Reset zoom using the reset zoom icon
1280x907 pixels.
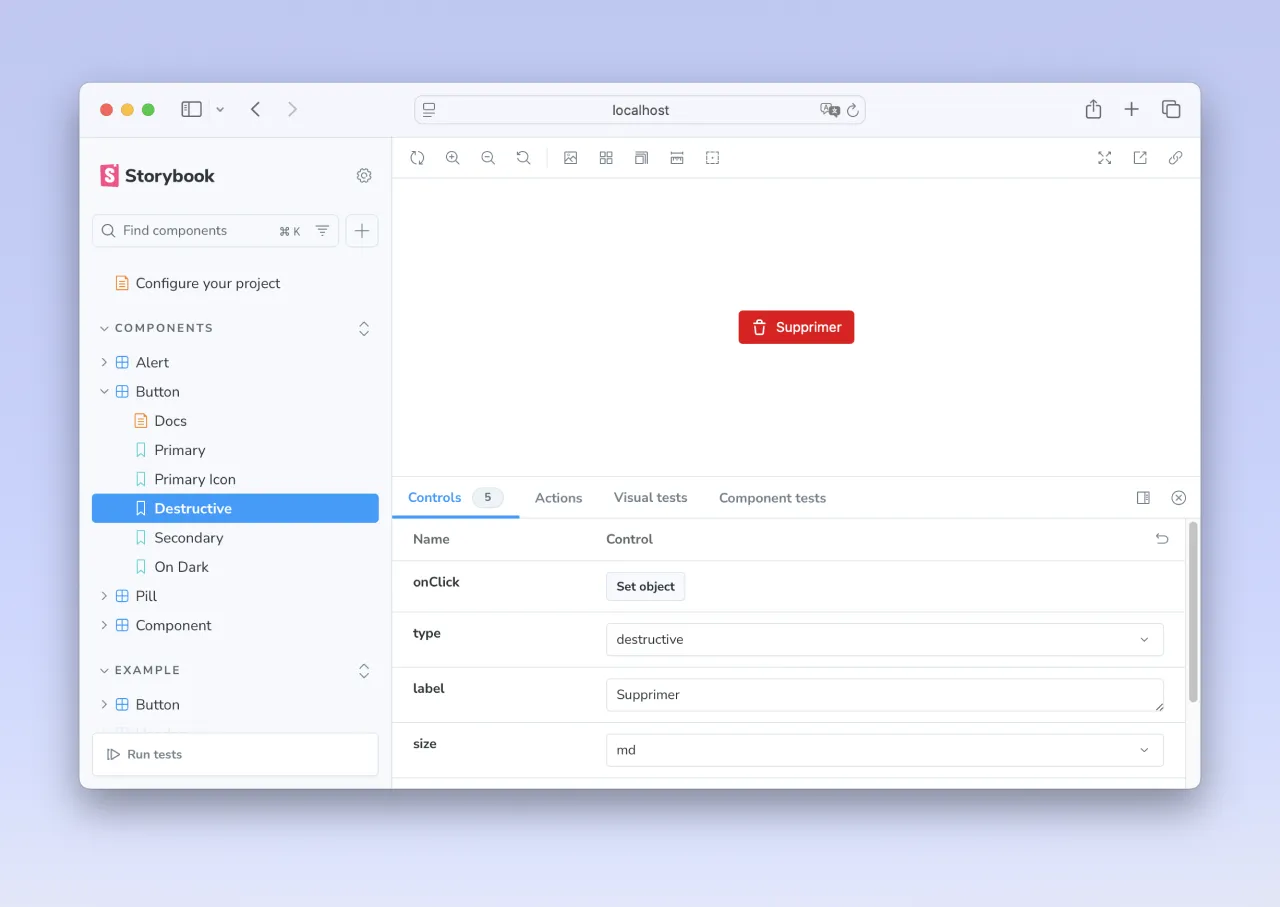coord(523,157)
